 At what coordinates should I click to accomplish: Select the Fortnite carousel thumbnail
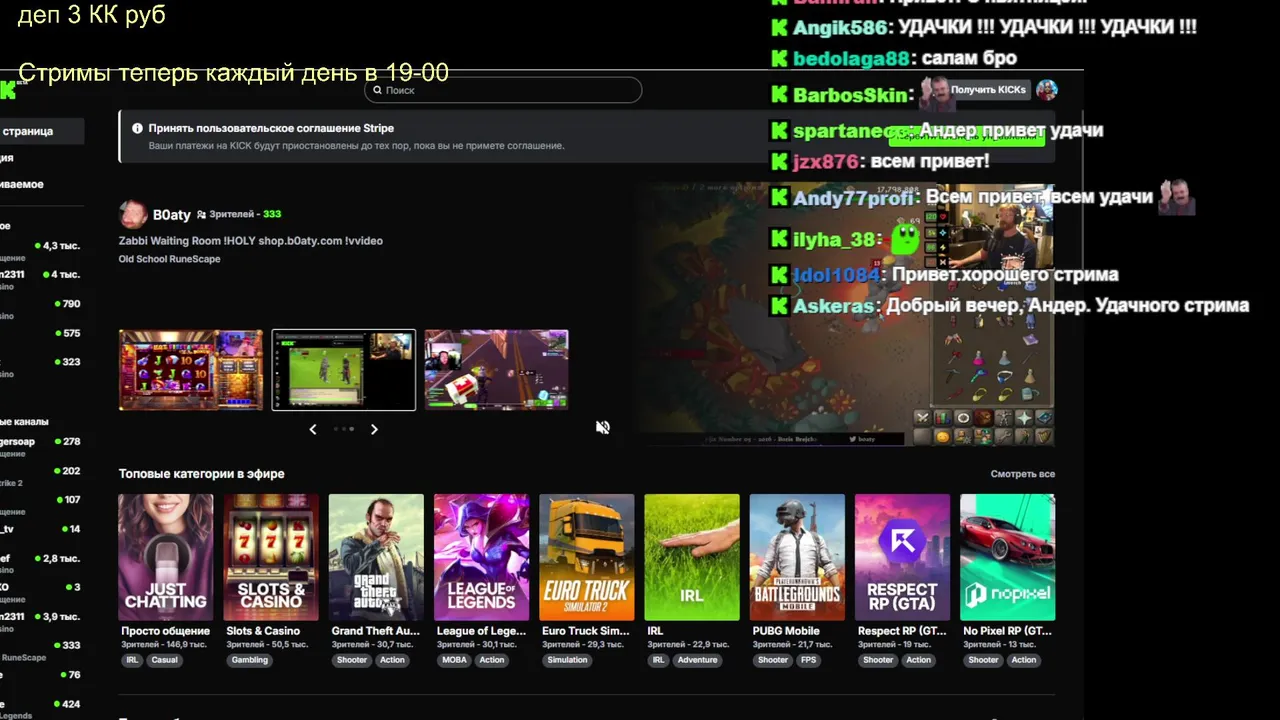pyautogui.click(x=496, y=370)
